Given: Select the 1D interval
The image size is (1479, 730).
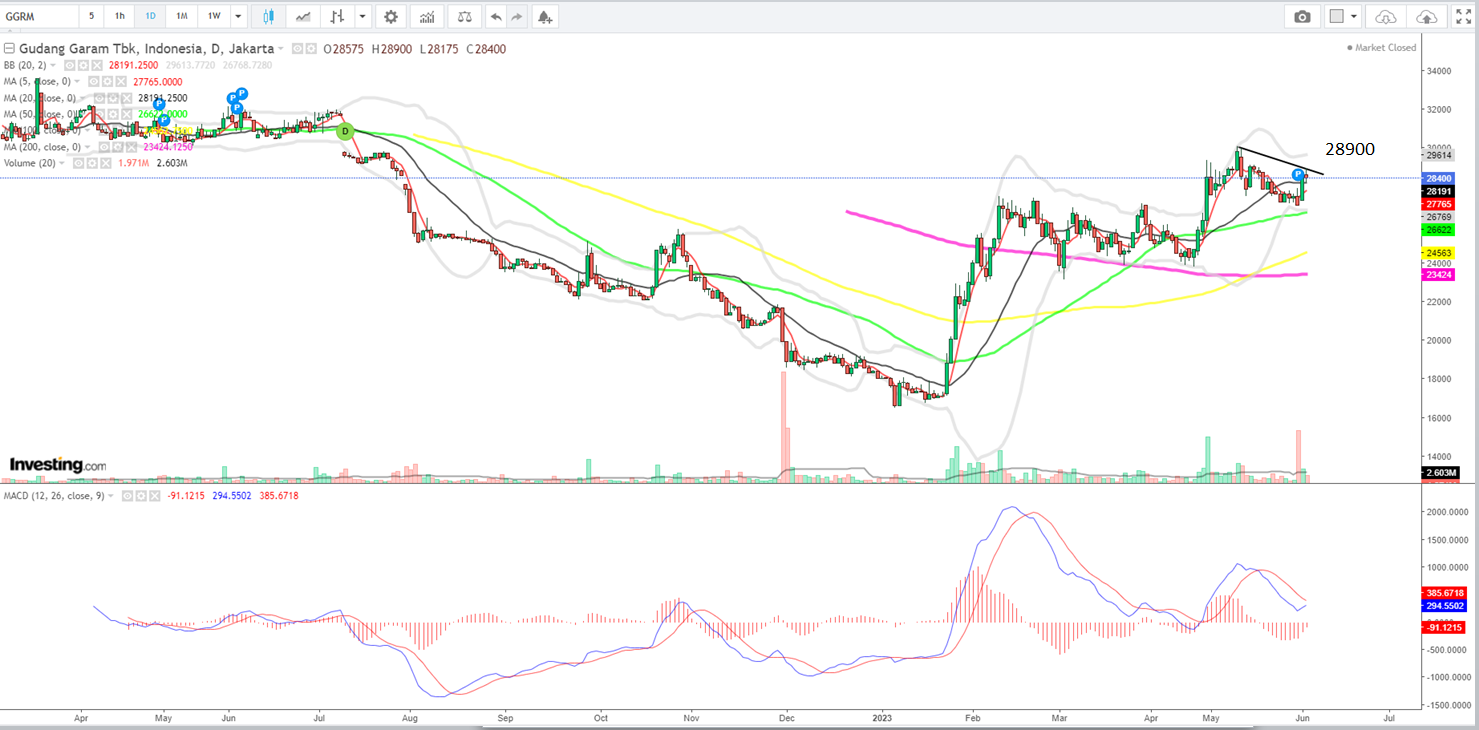Looking at the screenshot, I should (x=150, y=16).
